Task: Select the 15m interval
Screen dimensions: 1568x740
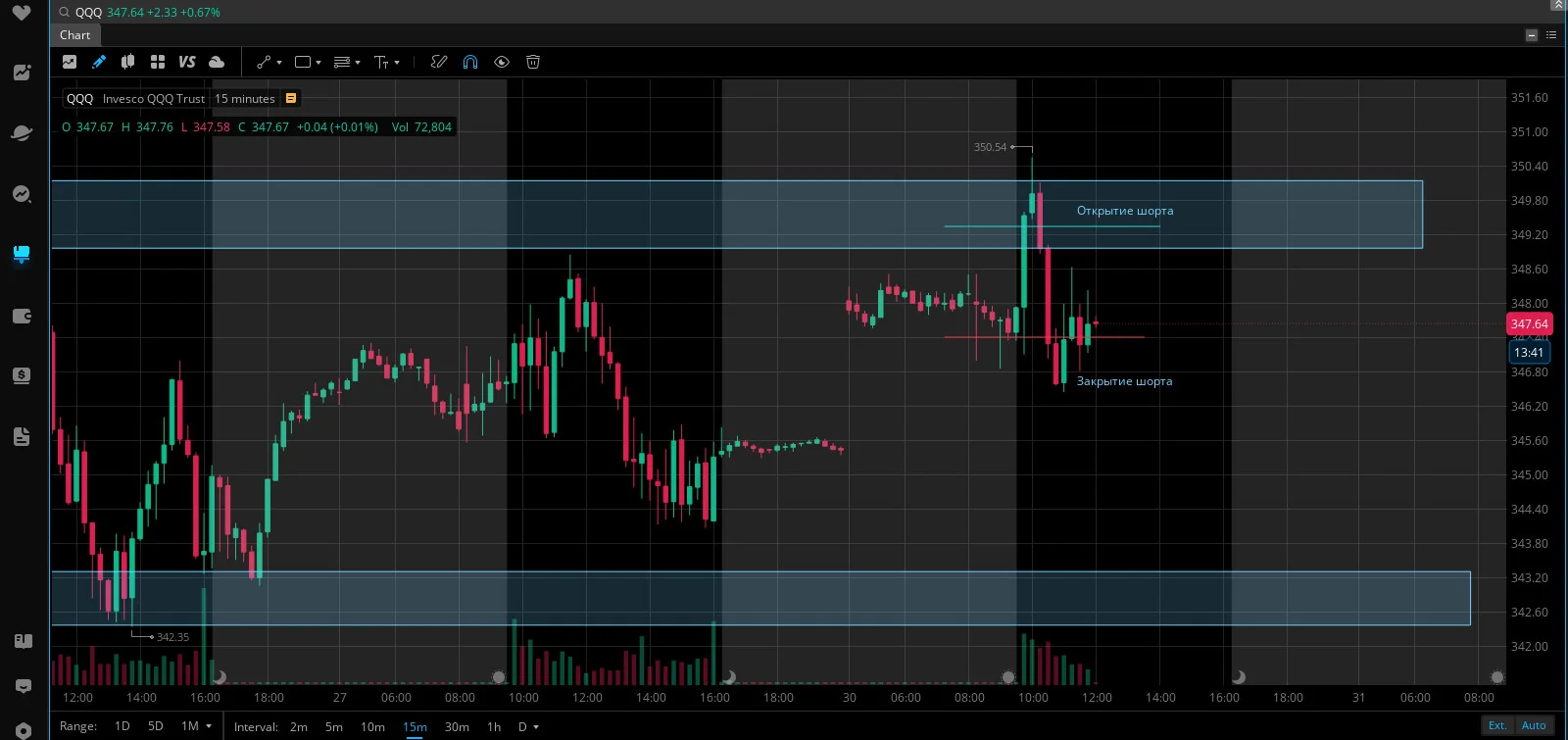Action: (415, 726)
